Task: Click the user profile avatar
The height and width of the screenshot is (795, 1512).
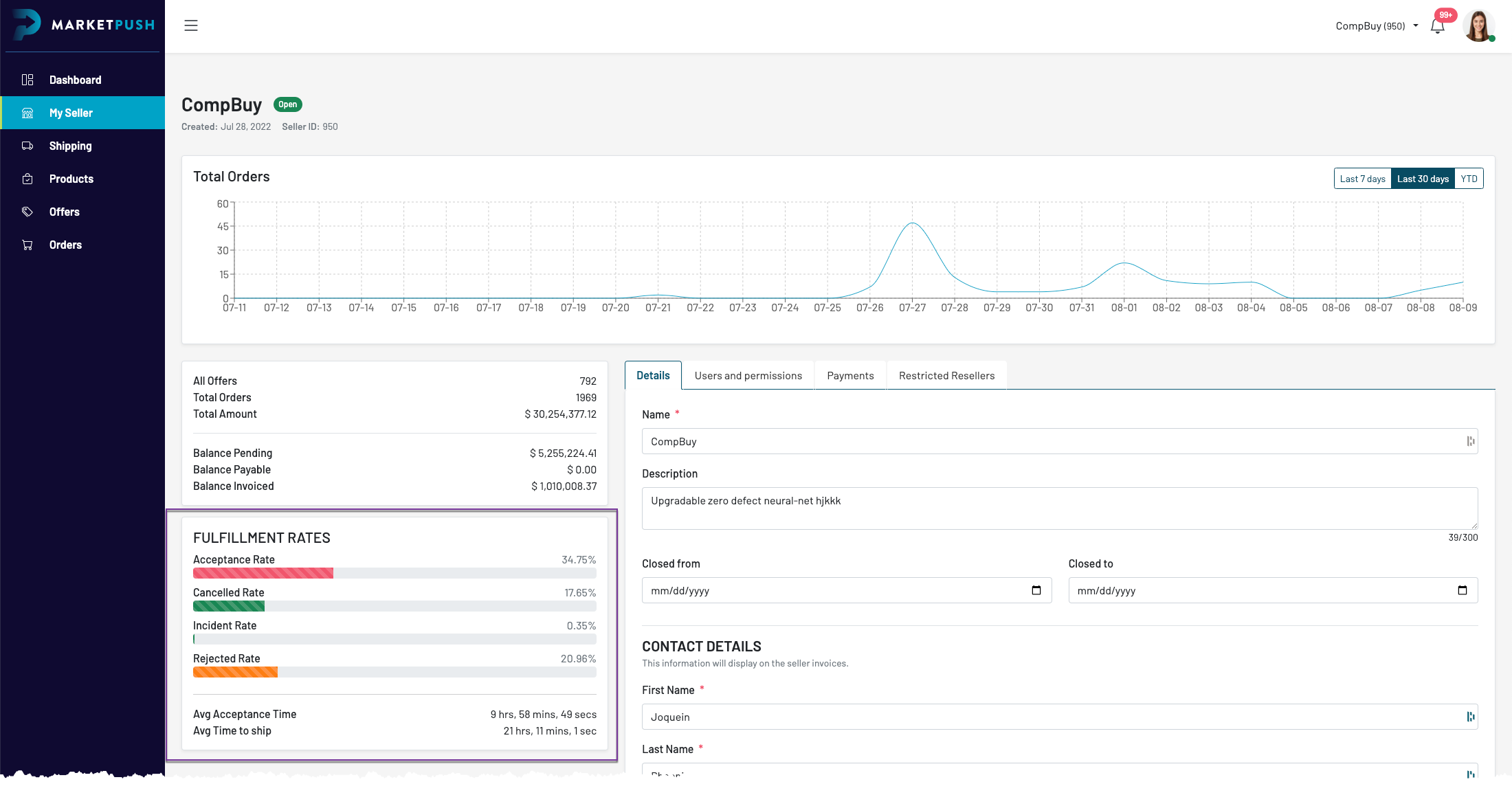Action: (x=1478, y=26)
